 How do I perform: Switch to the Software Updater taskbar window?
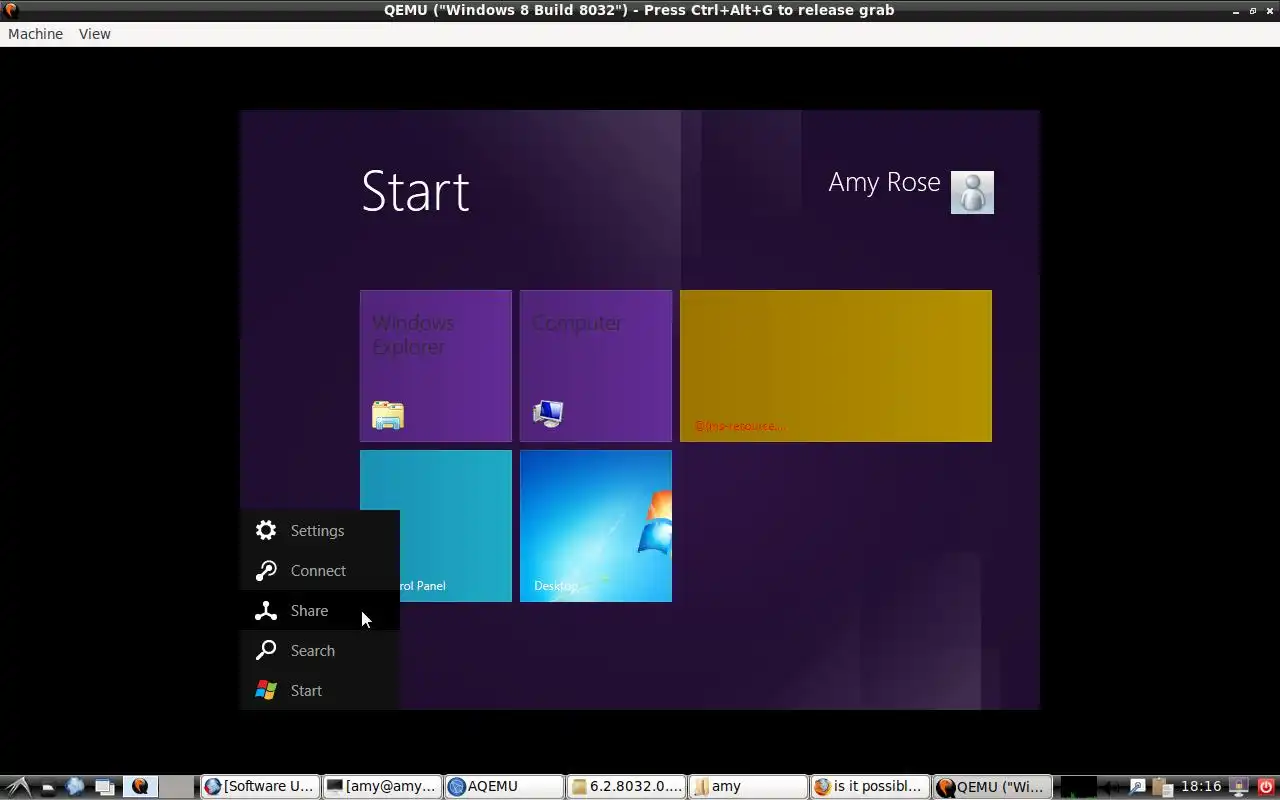pos(260,787)
